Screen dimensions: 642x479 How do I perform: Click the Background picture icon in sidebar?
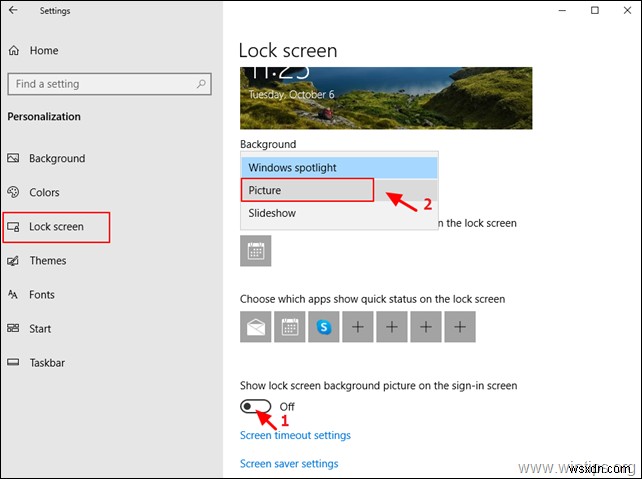pyautogui.click(x=13, y=158)
